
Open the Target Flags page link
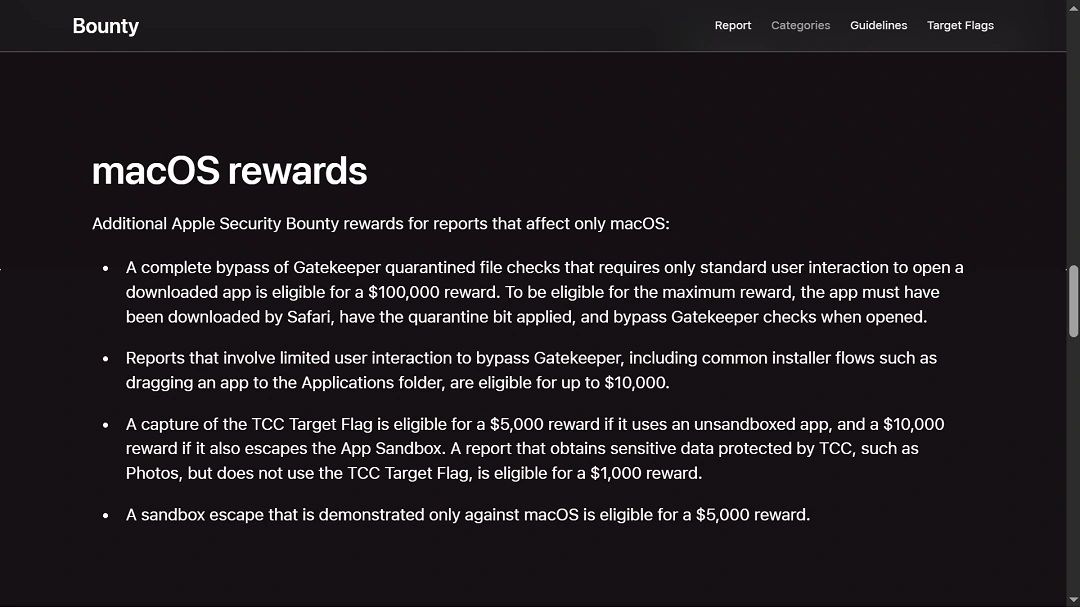pyautogui.click(x=960, y=25)
